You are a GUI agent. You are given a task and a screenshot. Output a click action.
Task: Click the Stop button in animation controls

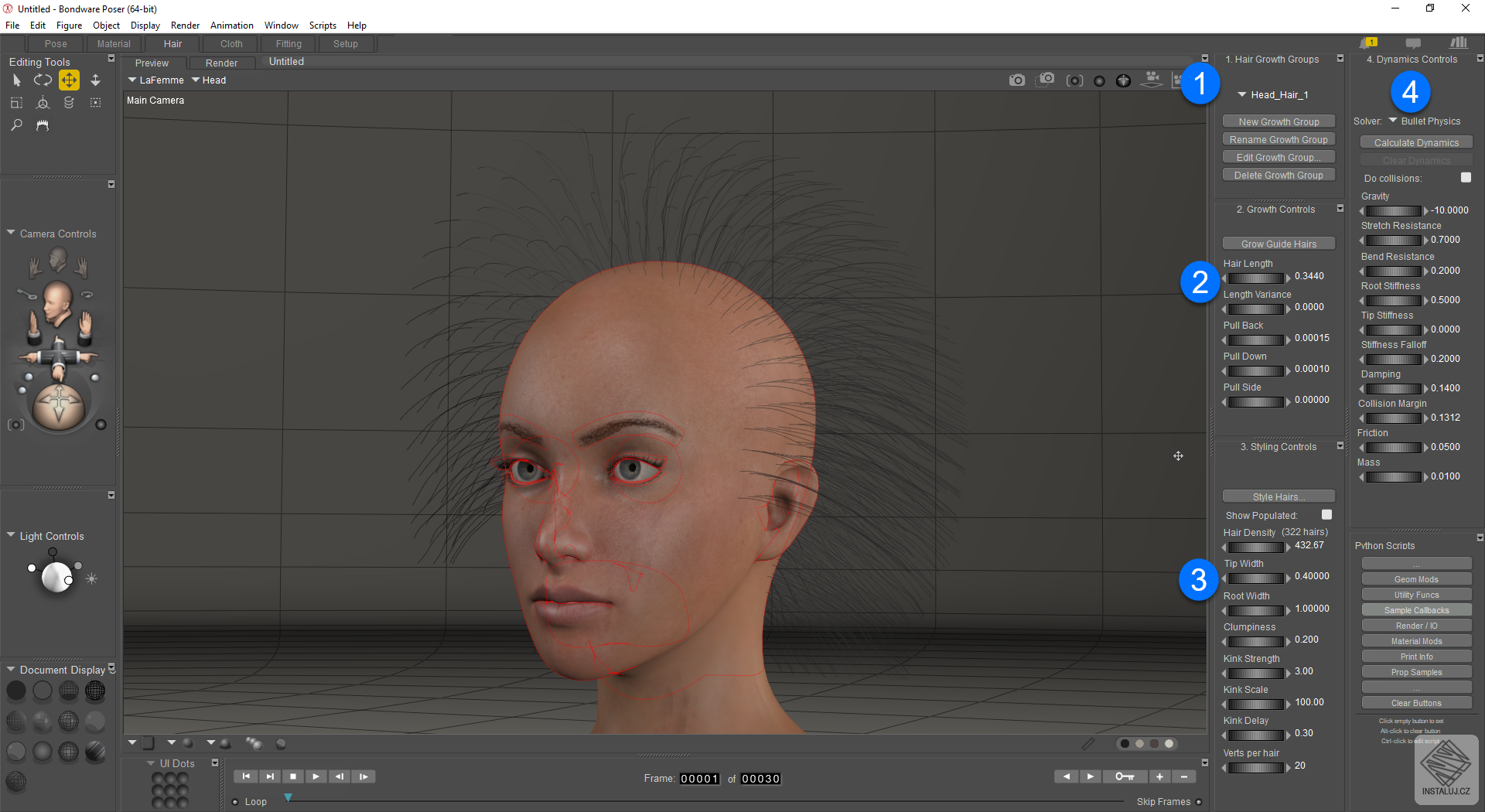pos(292,776)
